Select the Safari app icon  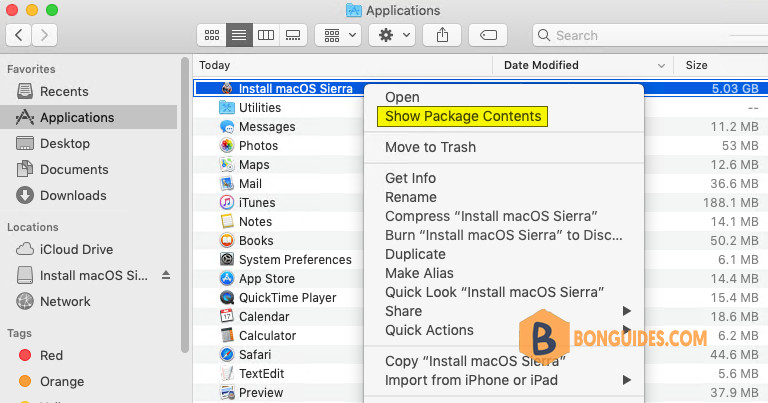pyautogui.click(x=227, y=355)
